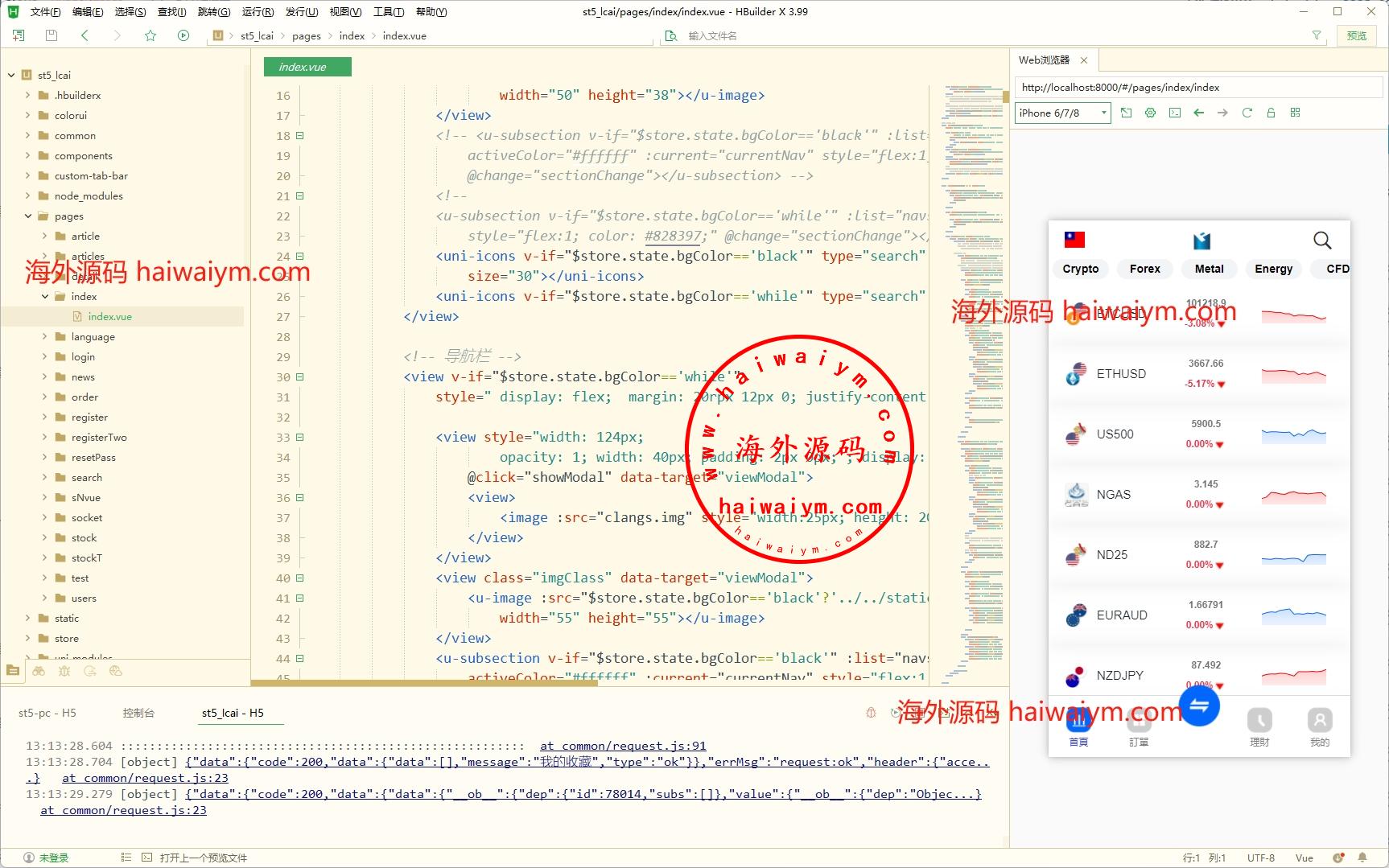Collapse the pages folder in project tree

click(28, 216)
